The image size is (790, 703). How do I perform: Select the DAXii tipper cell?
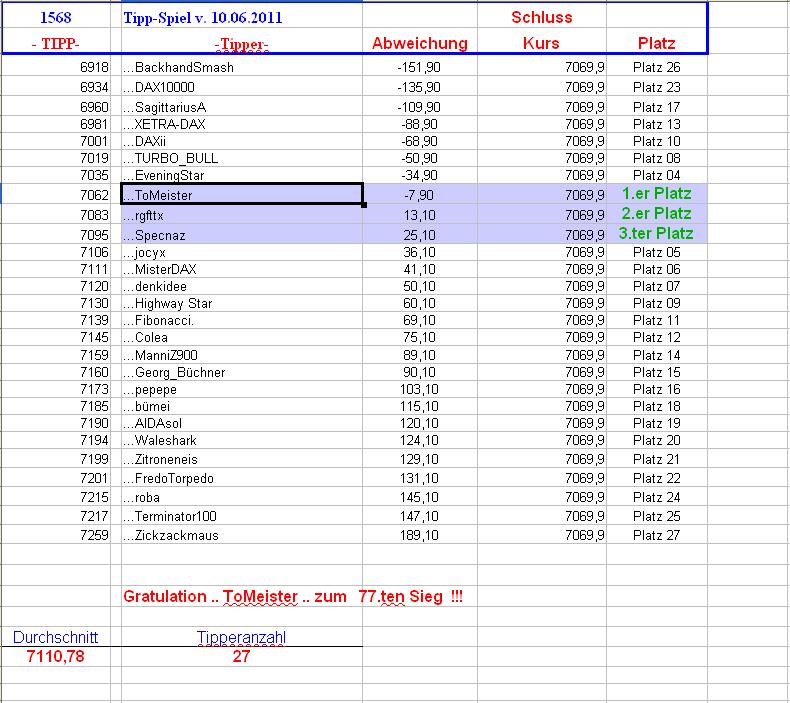(x=242, y=141)
